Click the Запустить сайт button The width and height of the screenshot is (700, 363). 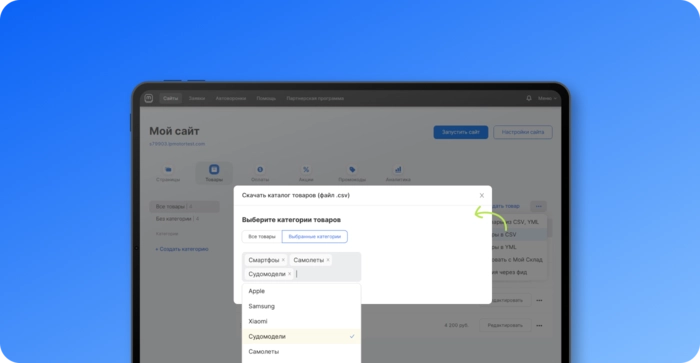tap(461, 132)
